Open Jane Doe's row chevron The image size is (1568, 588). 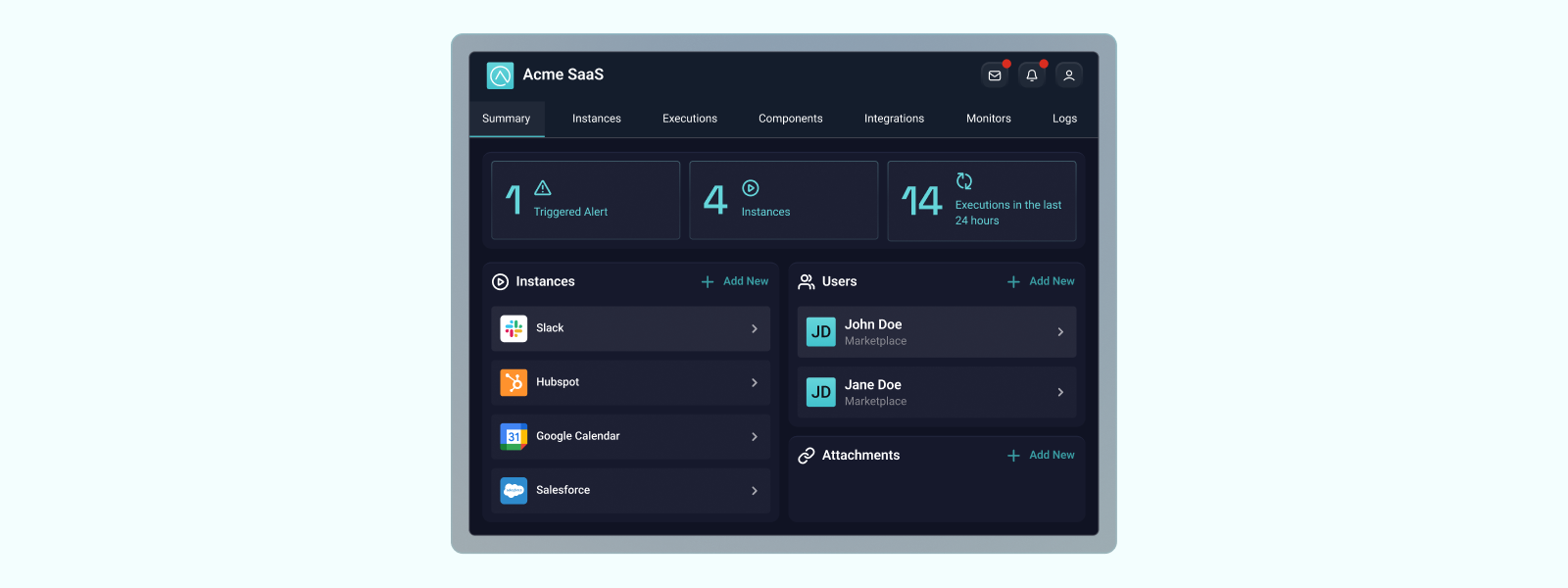(x=1060, y=392)
